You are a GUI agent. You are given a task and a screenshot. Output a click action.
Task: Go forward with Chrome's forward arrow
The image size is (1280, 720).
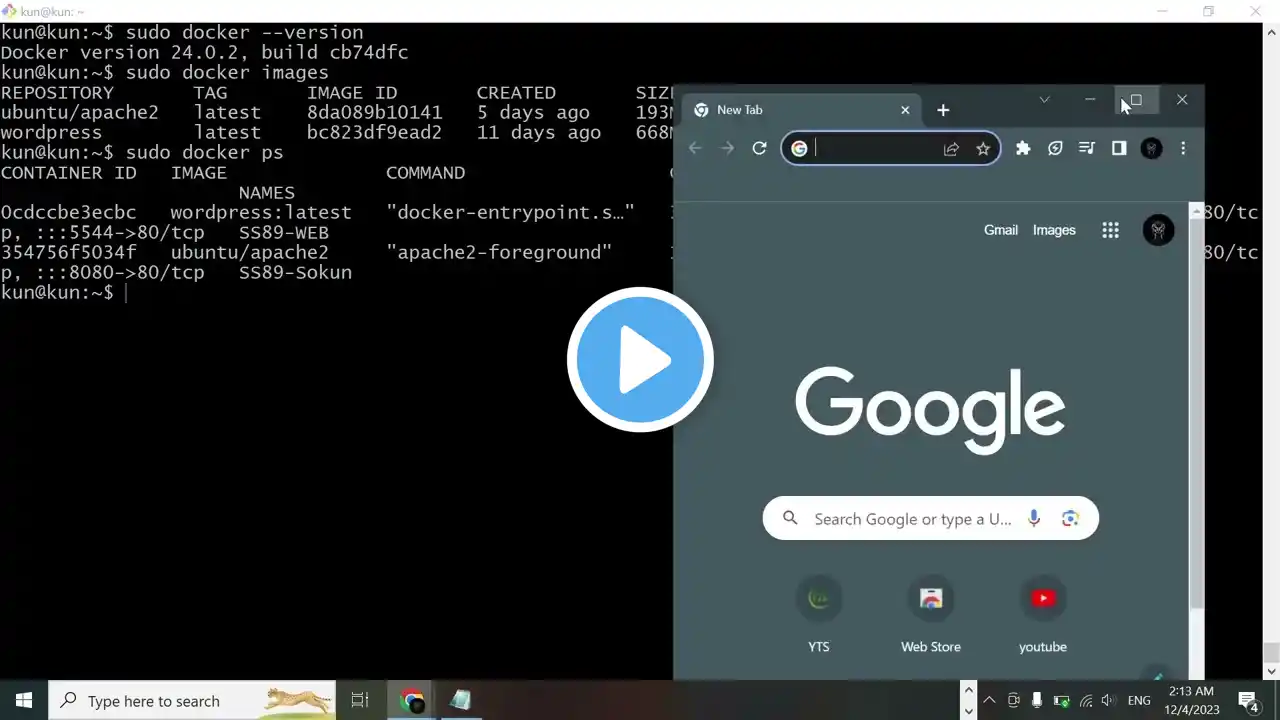pos(728,148)
